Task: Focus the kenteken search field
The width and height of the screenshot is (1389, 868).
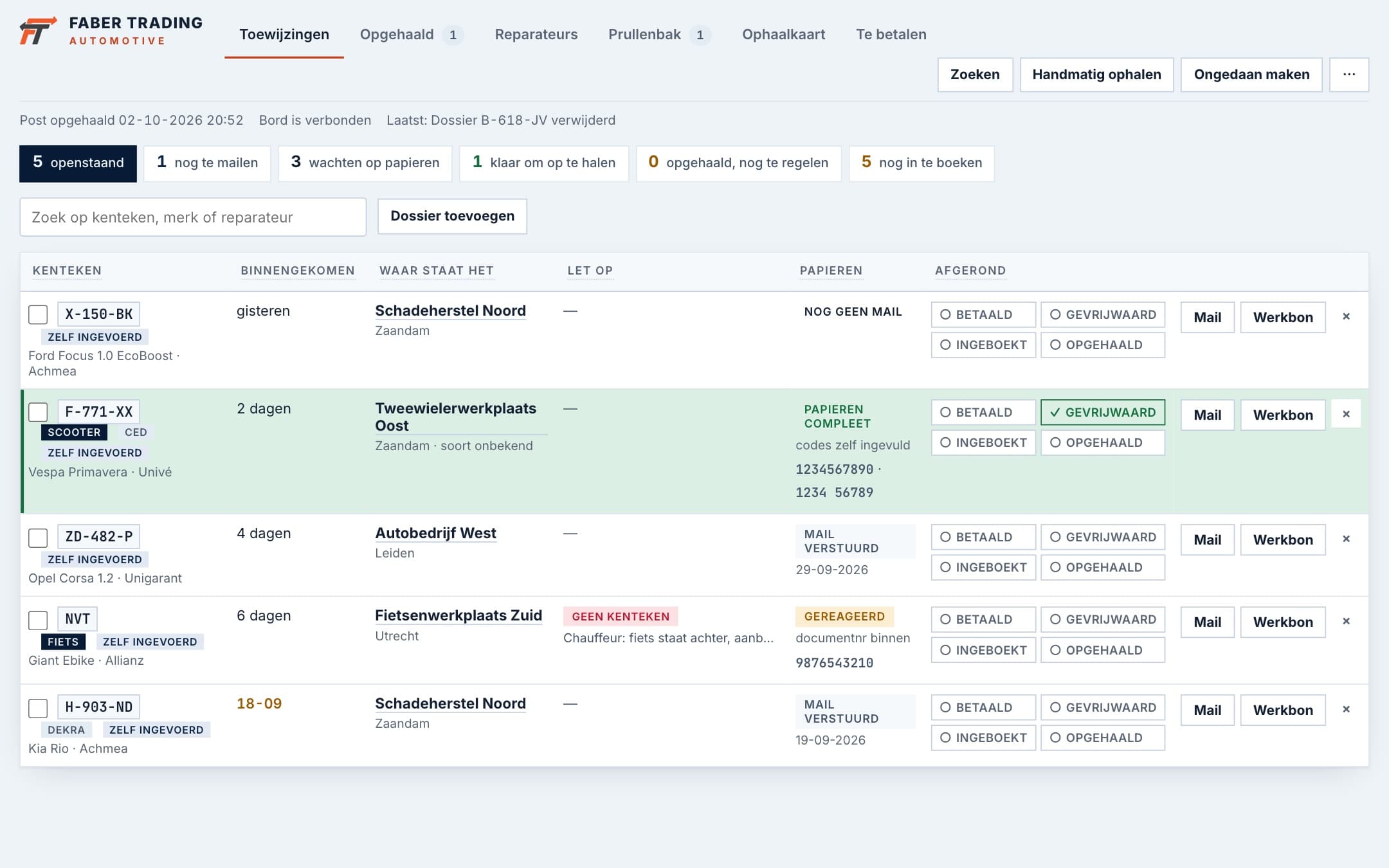Action: (193, 217)
